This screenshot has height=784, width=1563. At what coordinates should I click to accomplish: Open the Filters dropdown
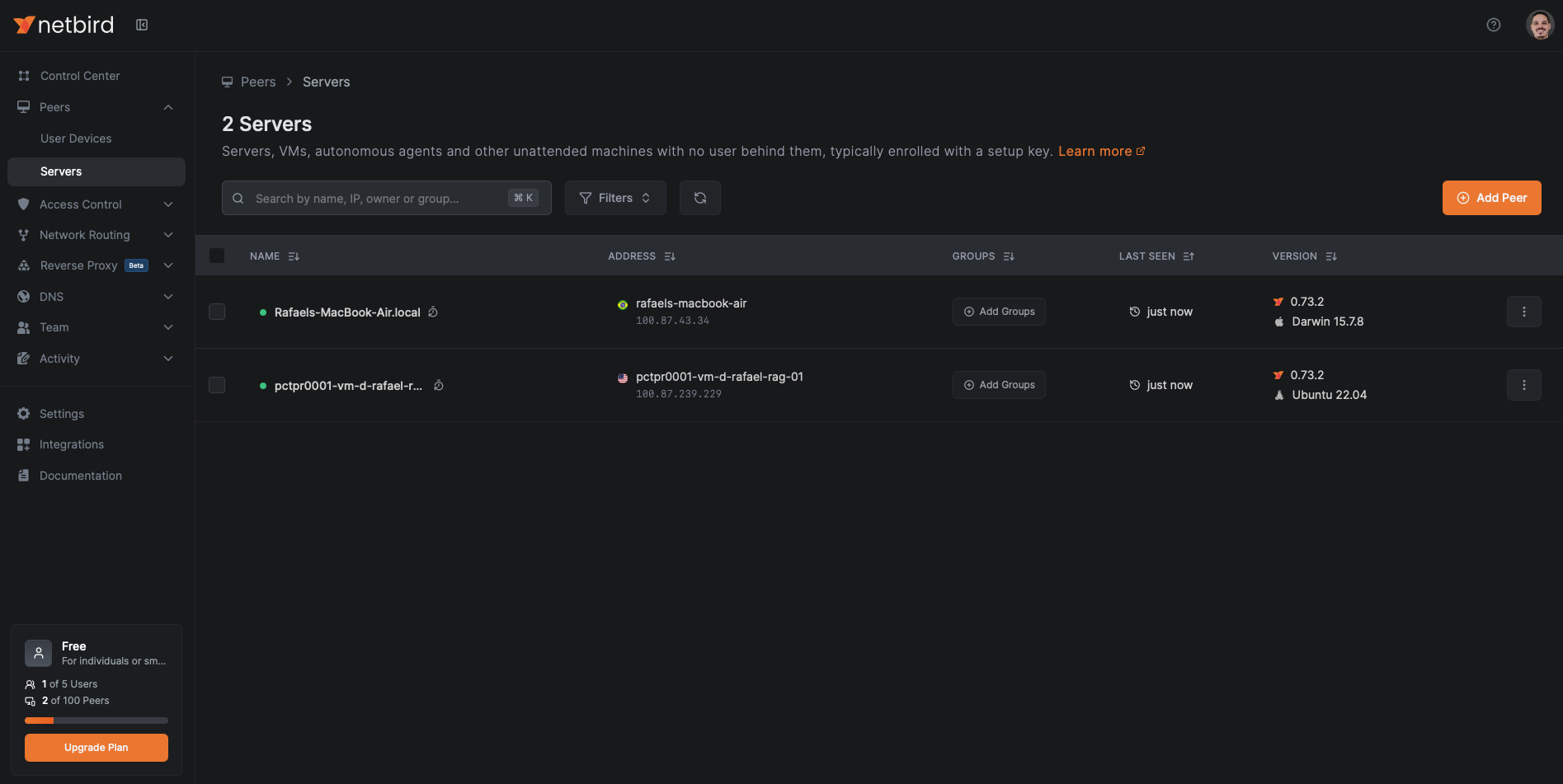(x=615, y=198)
